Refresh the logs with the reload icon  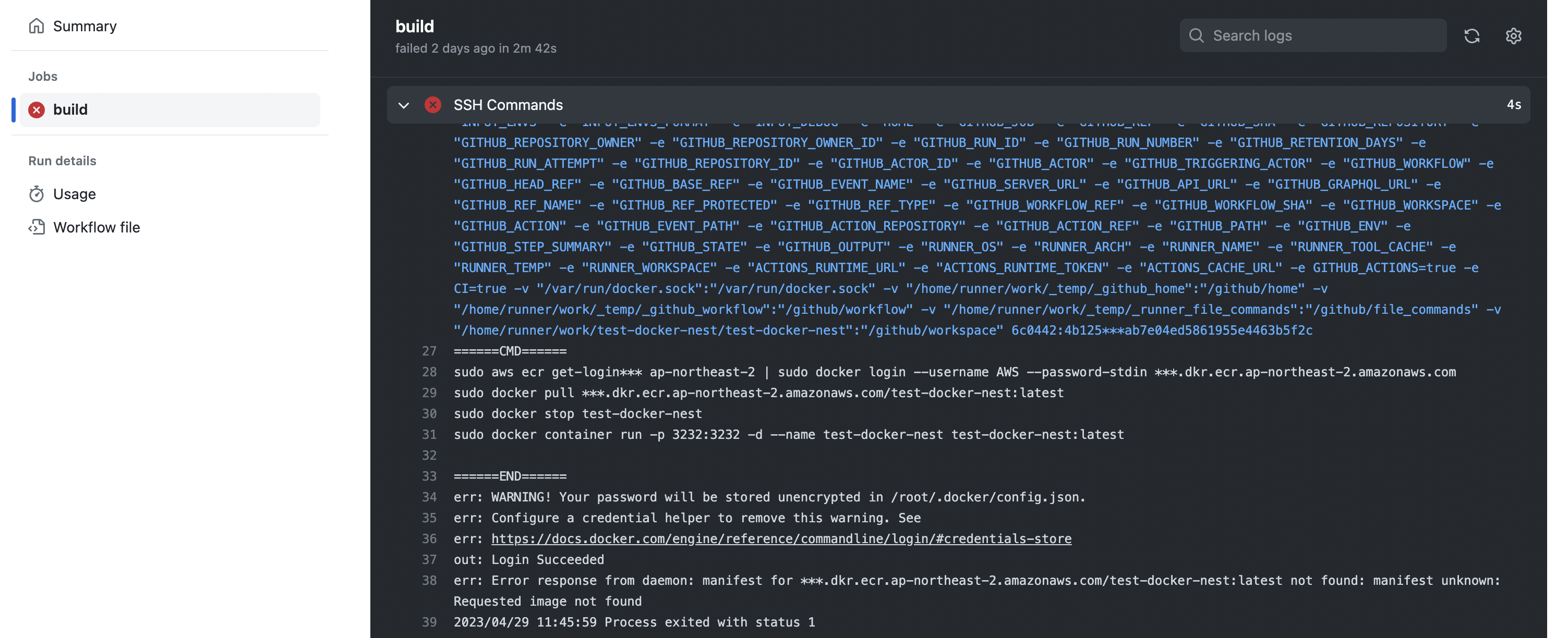[x=1471, y=36]
